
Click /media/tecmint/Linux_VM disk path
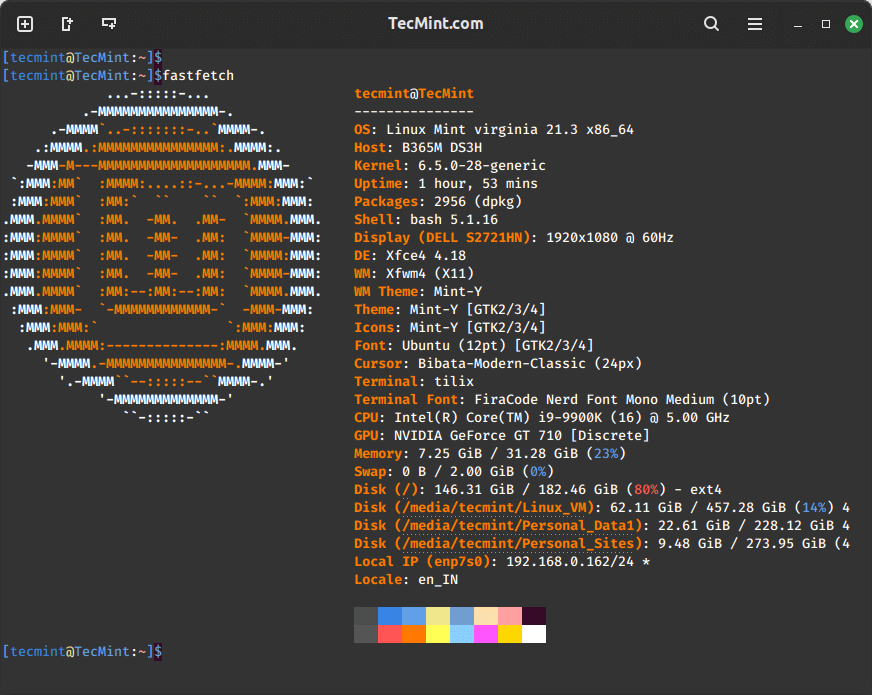[x=494, y=508]
